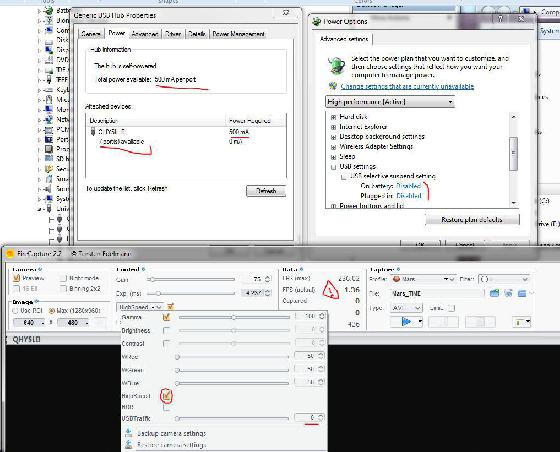Click the Restore camera settings icon

click(x=129, y=445)
